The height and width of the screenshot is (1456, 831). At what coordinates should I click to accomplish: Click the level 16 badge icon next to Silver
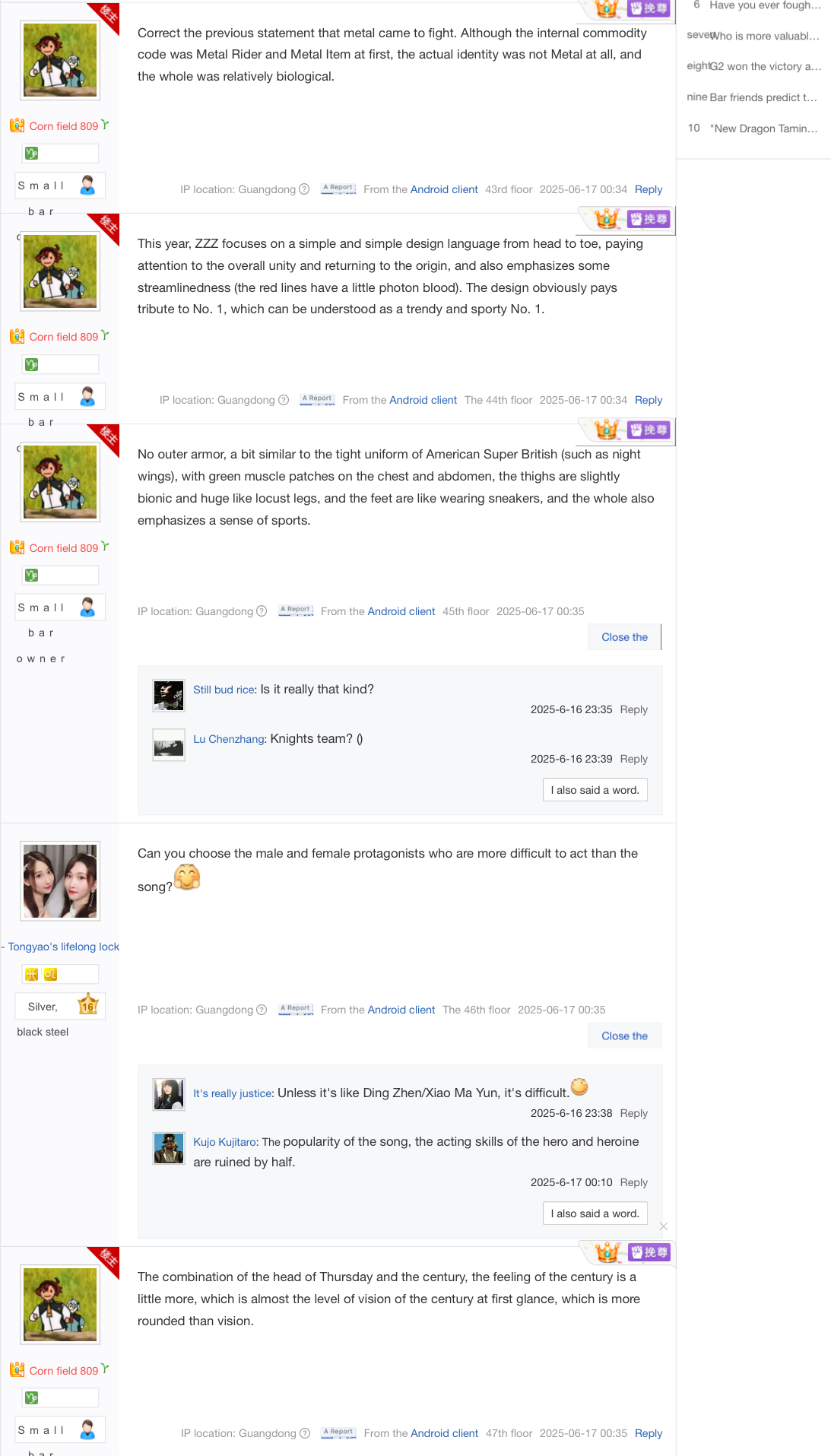pos(88,1005)
